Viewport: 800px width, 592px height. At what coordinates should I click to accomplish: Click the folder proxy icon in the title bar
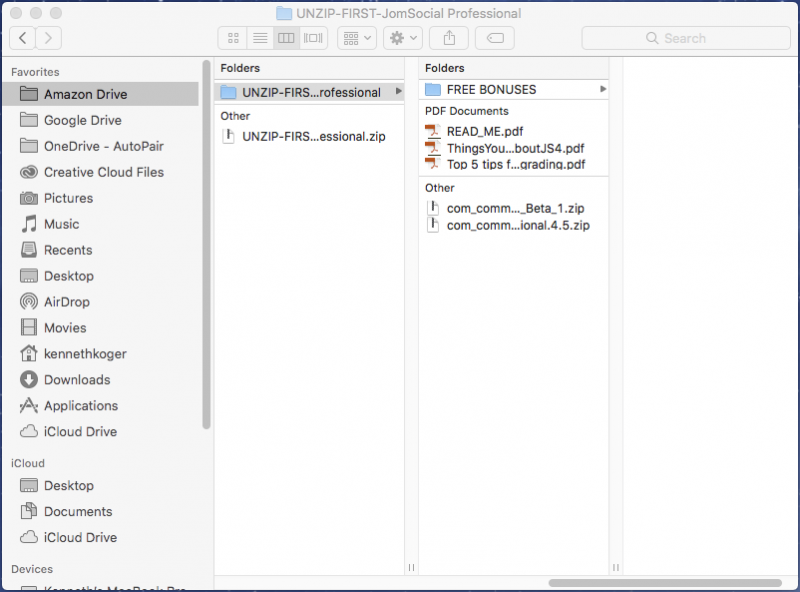(284, 13)
